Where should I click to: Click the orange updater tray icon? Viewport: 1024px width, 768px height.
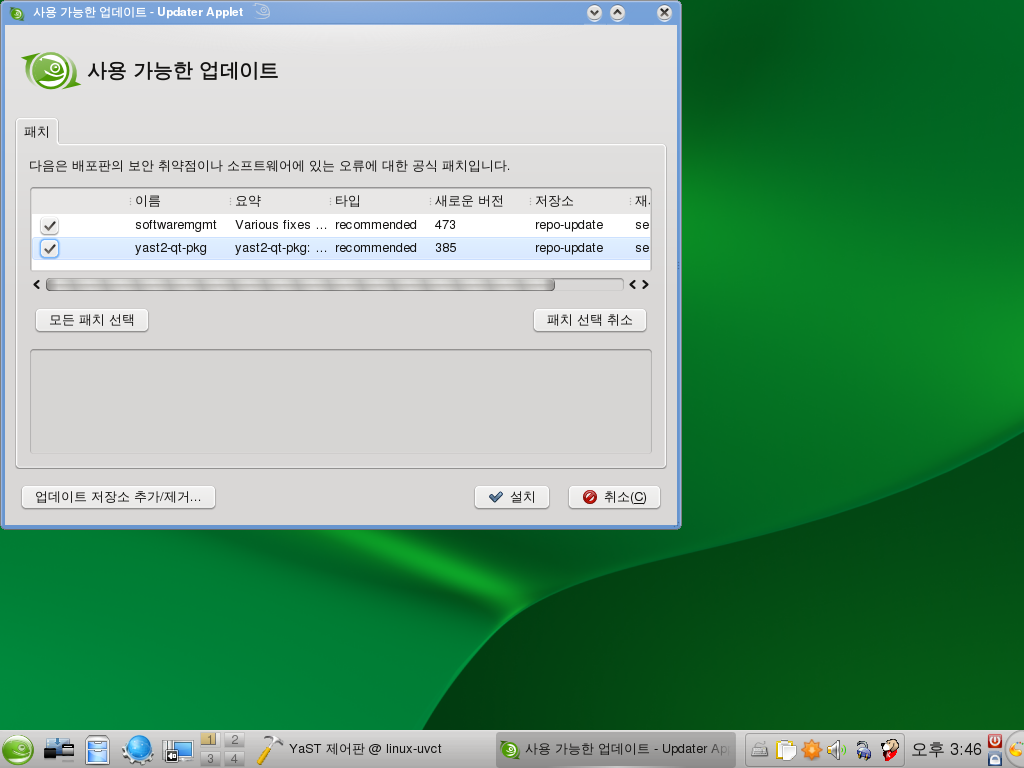pyautogui.click(x=811, y=749)
